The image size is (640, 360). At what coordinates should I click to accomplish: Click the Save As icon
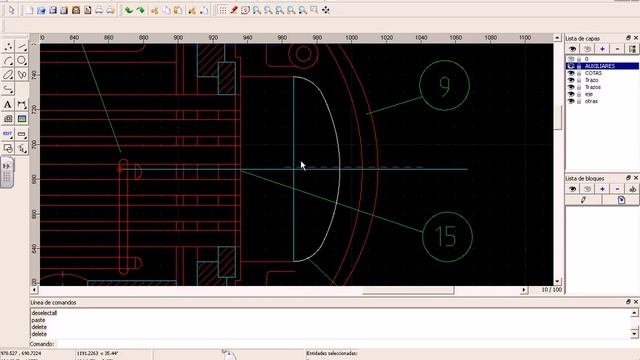coord(64,10)
